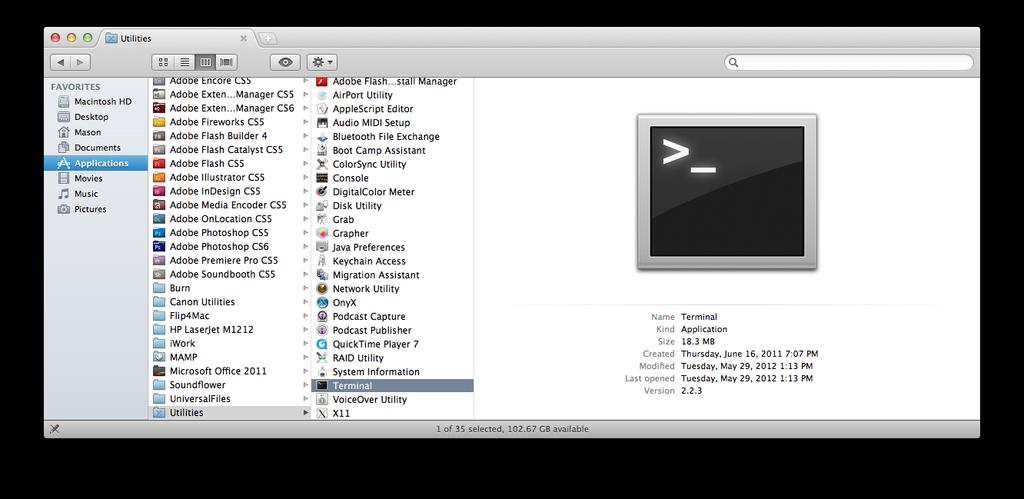Expand the Soundflower folder arrow

tap(305, 385)
